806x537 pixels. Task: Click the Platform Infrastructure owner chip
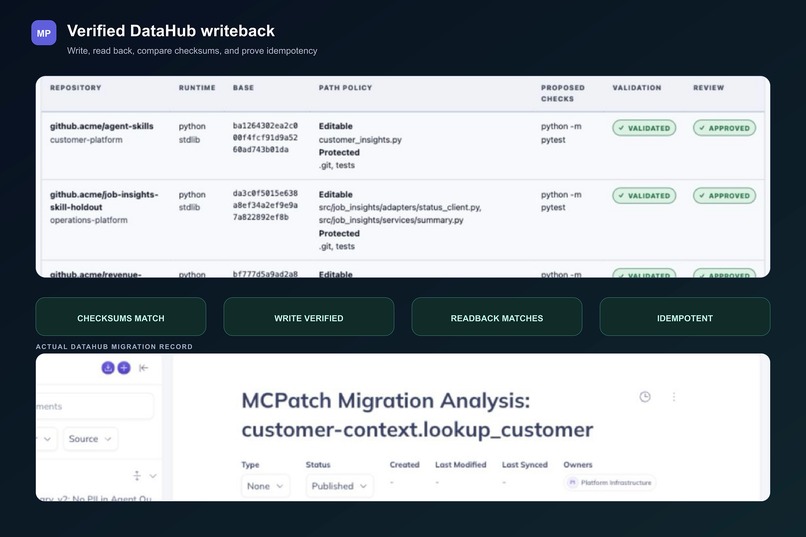(x=610, y=483)
